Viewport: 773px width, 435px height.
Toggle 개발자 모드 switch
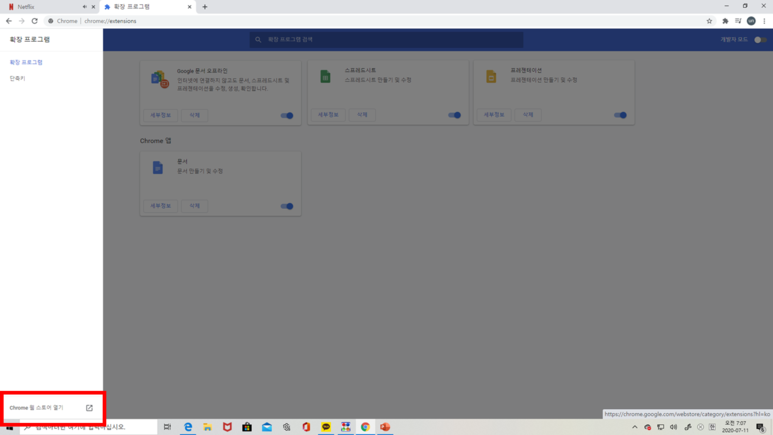pyautogui.click(x=760, y=40)
